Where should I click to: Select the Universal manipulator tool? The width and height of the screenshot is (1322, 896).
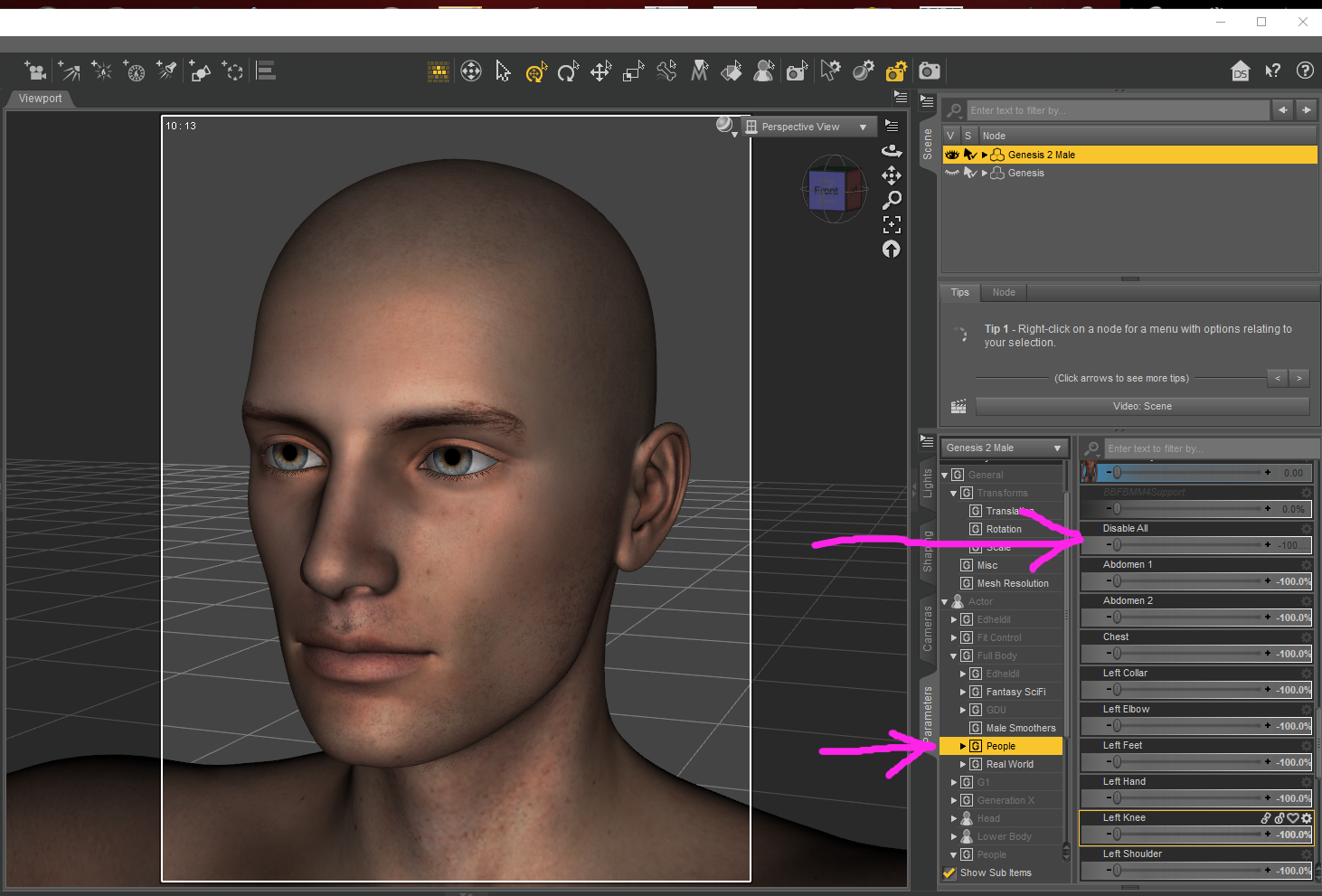click(x=535, y=71)
